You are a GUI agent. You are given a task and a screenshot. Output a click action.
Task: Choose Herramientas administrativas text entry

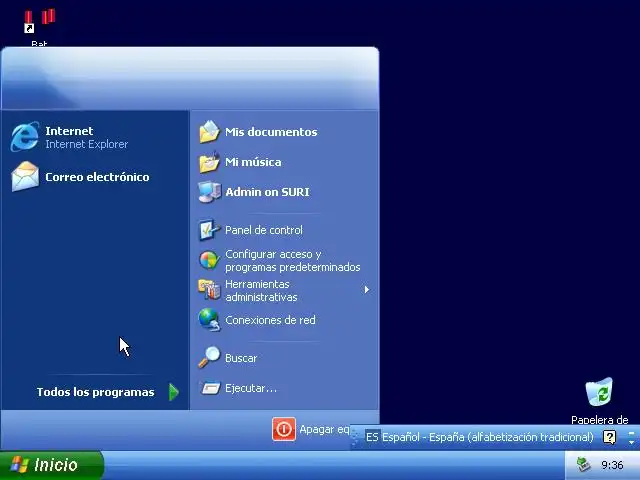tap(261, 290)
